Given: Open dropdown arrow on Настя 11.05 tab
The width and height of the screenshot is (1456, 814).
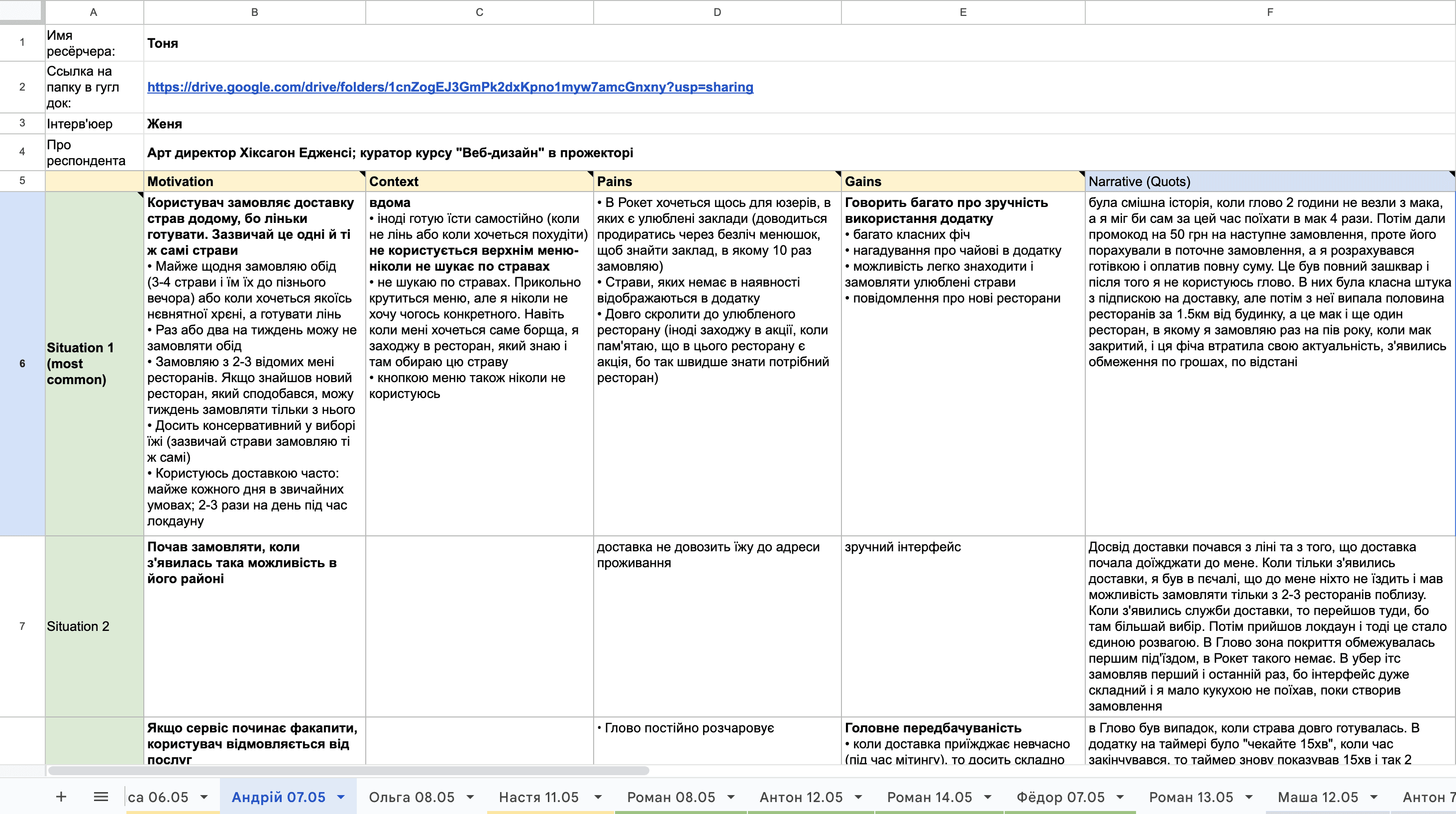Looking at the screenshot, I should (598, 797).
